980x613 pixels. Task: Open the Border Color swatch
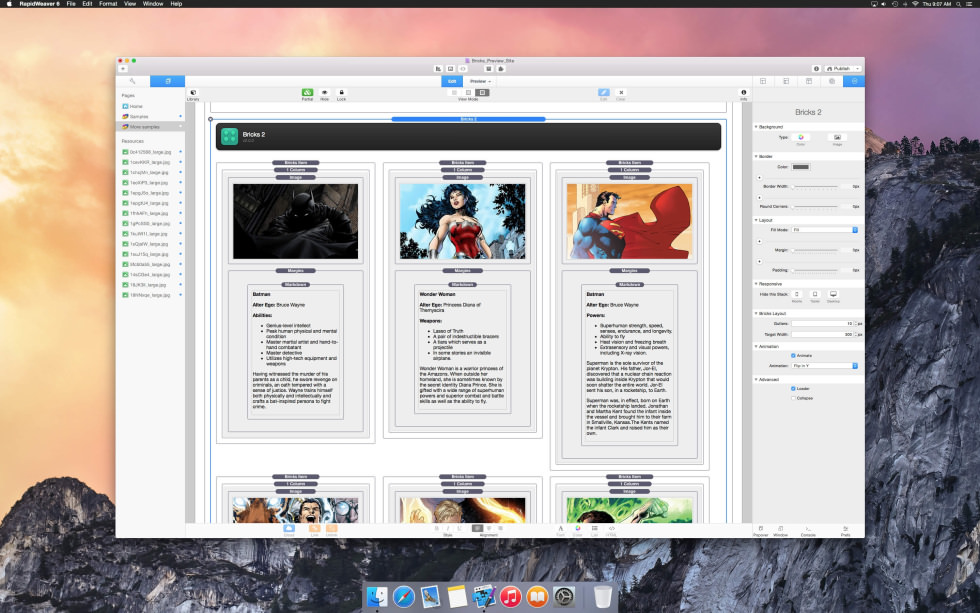click(801, 167)
